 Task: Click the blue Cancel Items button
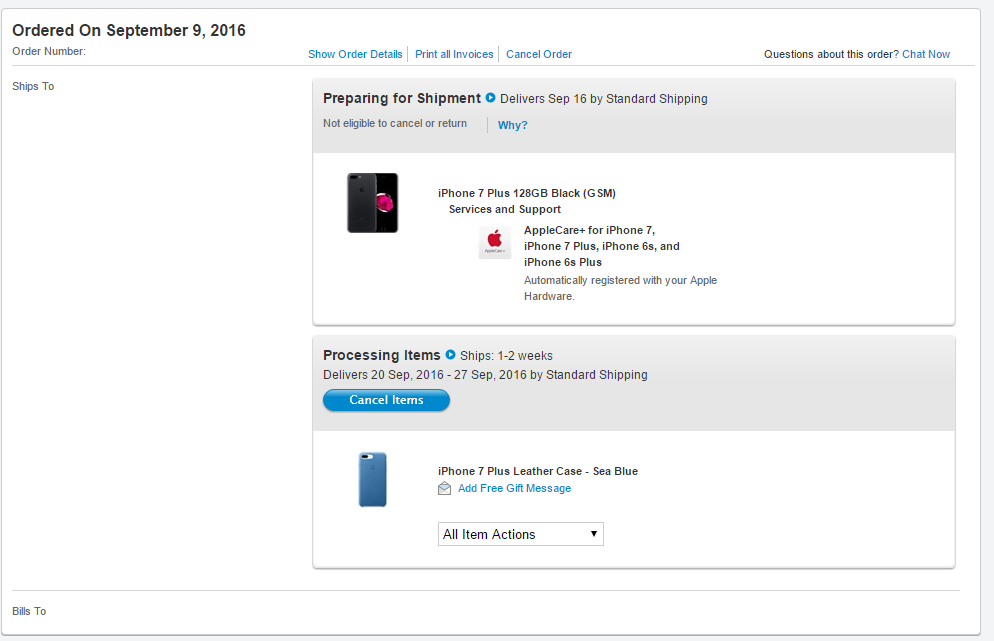tap(386, 400)
